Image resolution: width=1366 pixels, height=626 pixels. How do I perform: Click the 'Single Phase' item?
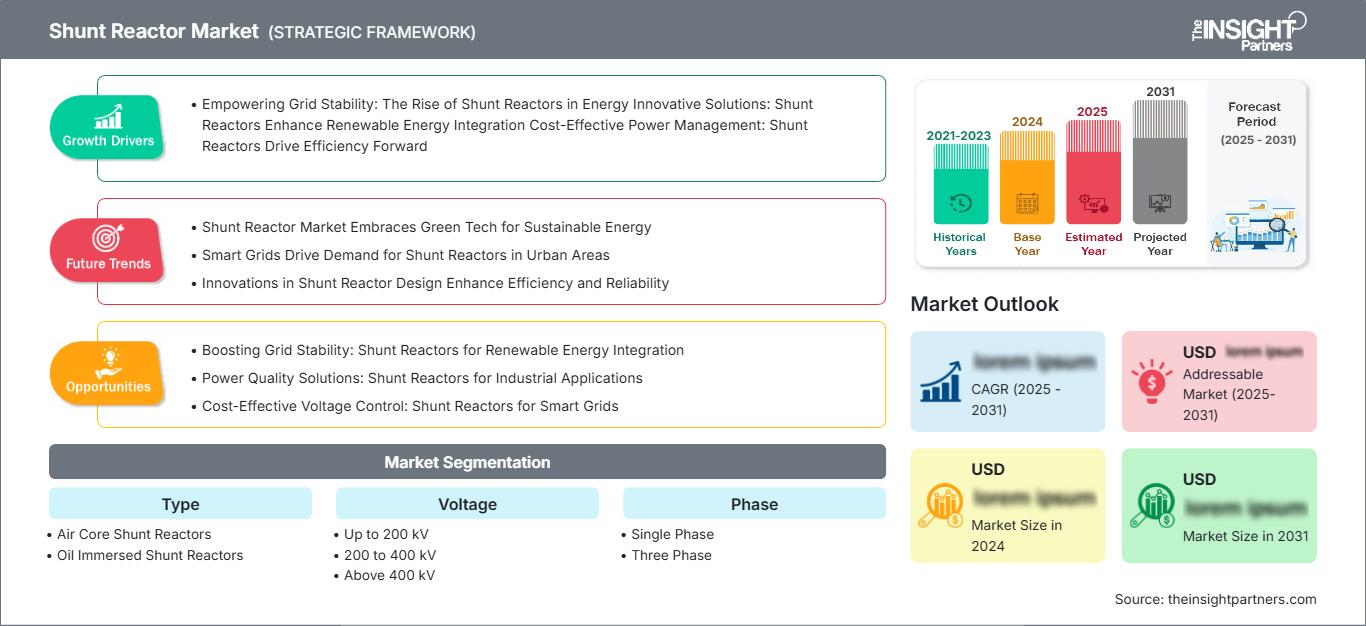pos(673,534)
